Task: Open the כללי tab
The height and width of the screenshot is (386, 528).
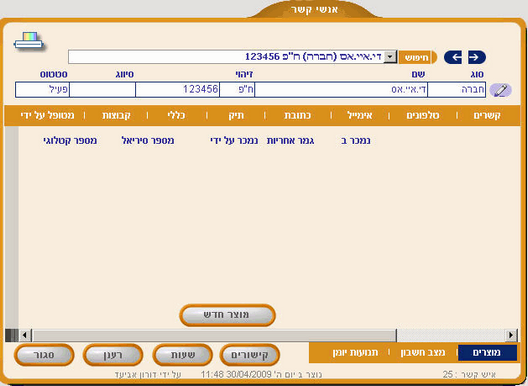Action: (176, 116)
